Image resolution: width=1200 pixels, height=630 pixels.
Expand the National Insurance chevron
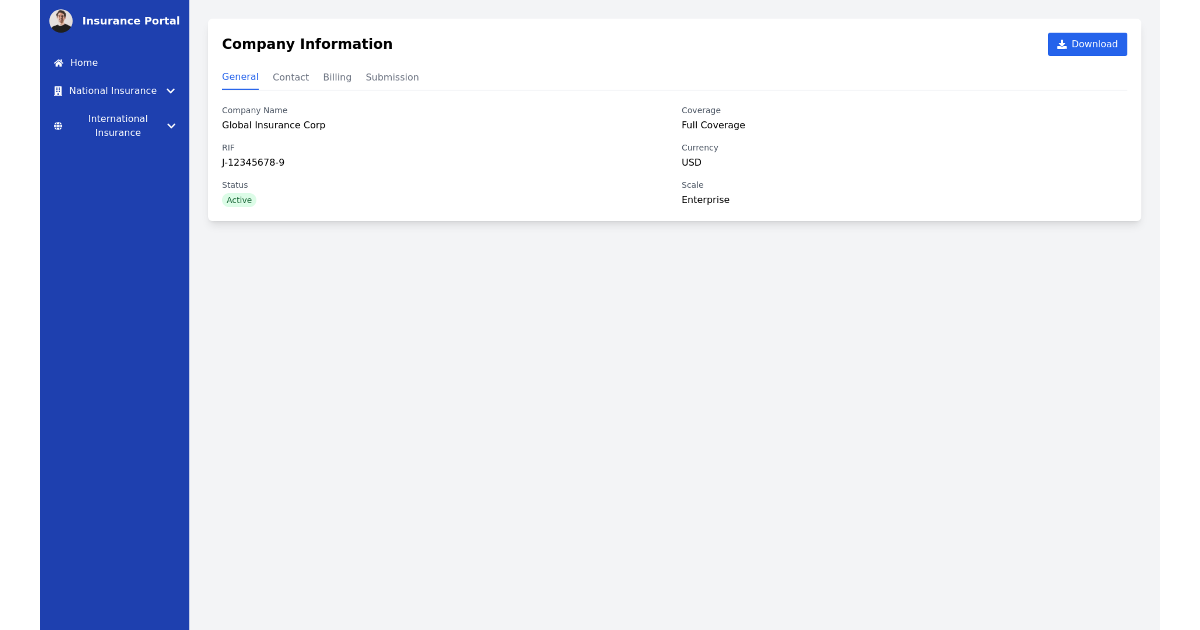[x=171, y=91]
